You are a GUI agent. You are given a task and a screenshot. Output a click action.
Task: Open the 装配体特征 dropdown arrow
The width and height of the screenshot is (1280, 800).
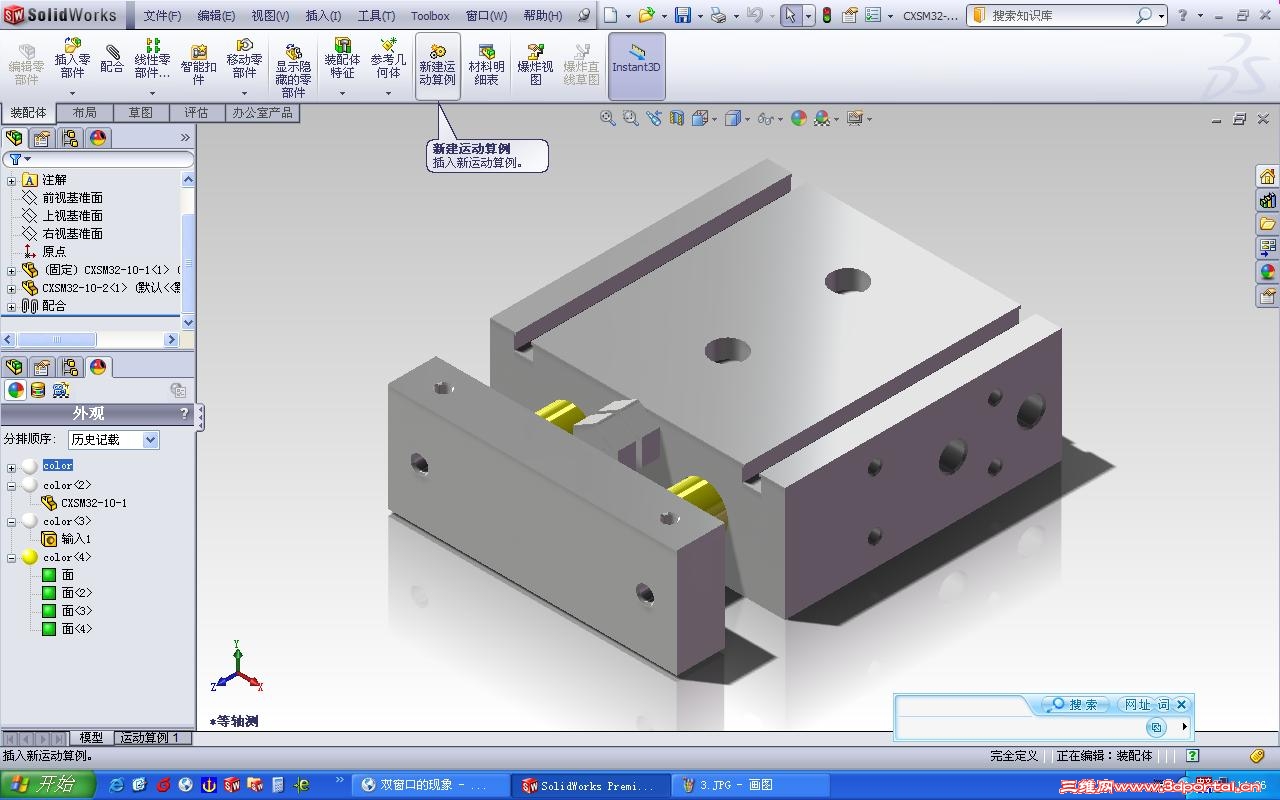[342, 93]
